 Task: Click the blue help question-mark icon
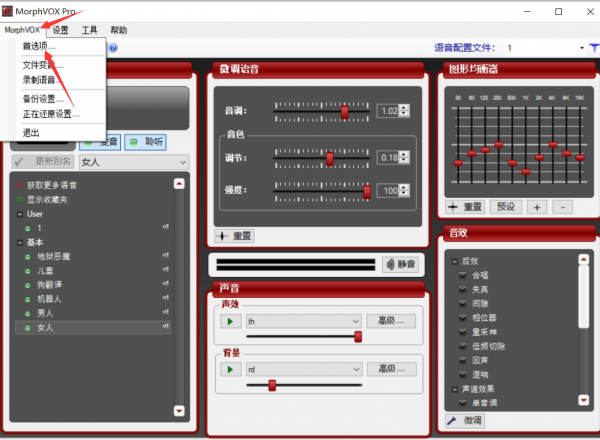pos(113,48)
